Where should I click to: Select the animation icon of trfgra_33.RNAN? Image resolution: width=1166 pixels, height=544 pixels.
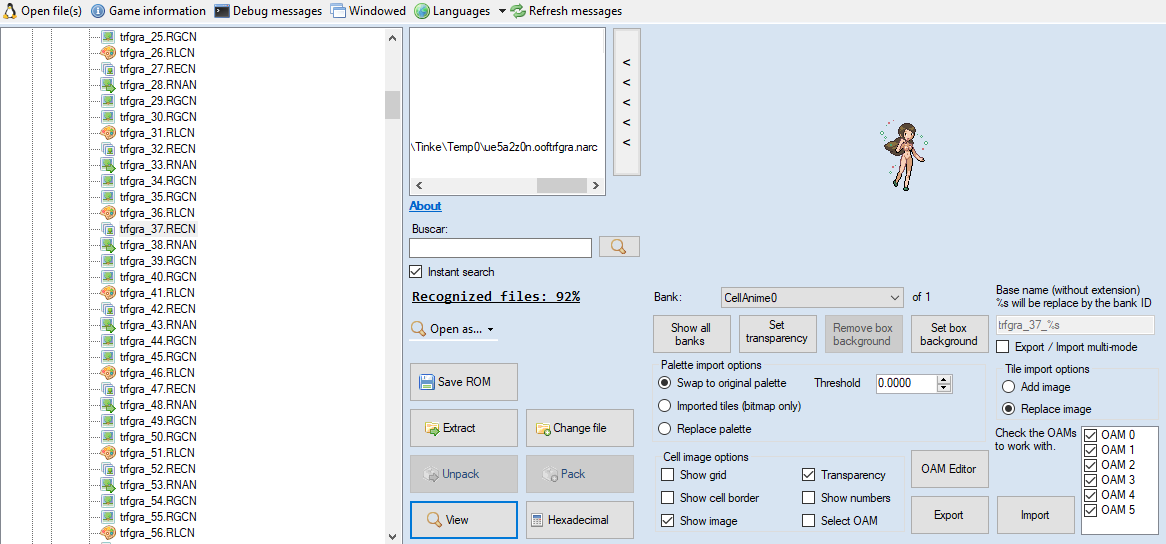pyautogui.click(x=108, y=164)
